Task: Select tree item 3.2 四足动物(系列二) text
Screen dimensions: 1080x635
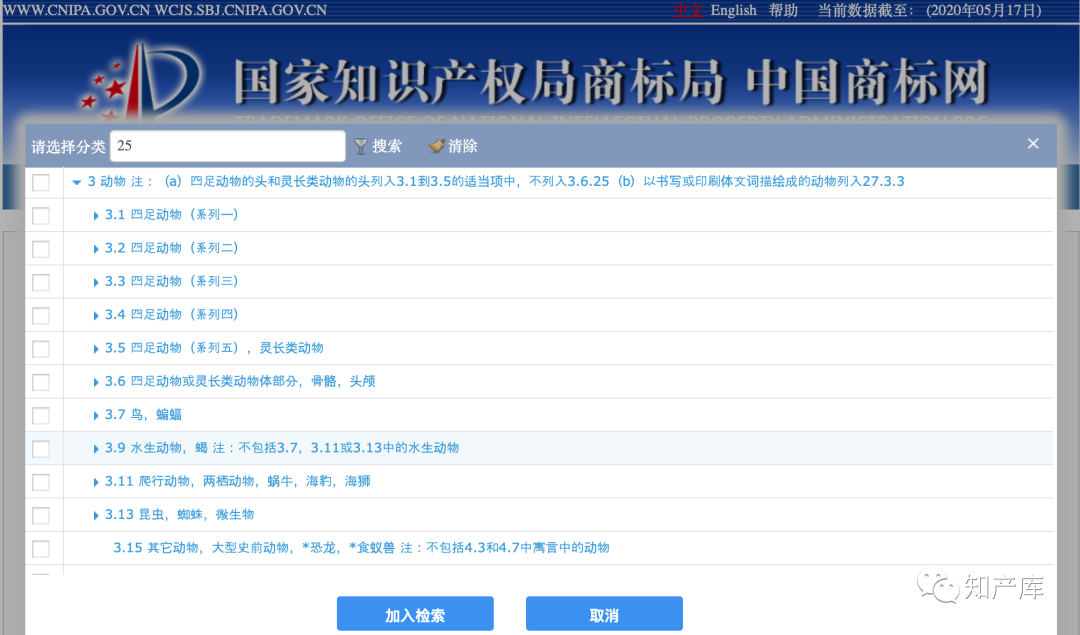Action: pyautogui.click(x=172, y=248)
